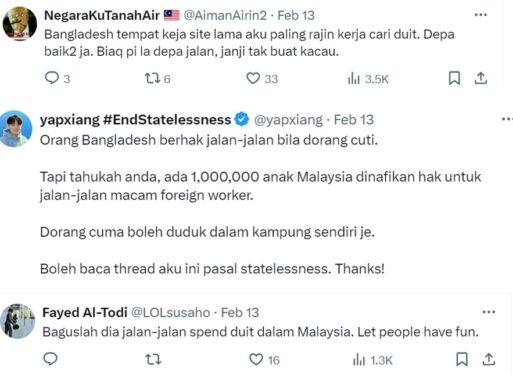Open yapxiang's profile avatar

[x=16, y=129]
